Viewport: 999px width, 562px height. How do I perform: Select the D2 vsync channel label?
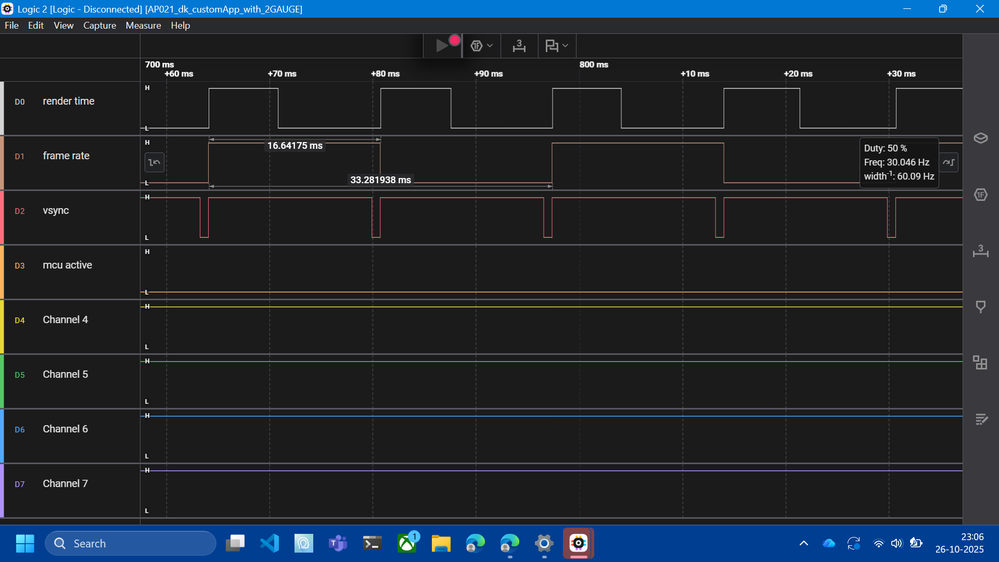[x=55, y=211]
